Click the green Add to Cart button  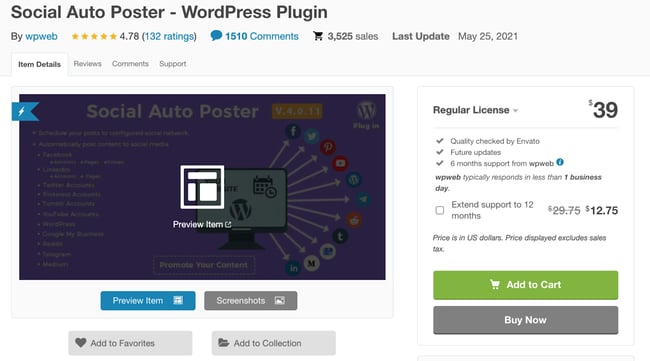[x=526, y=285]
